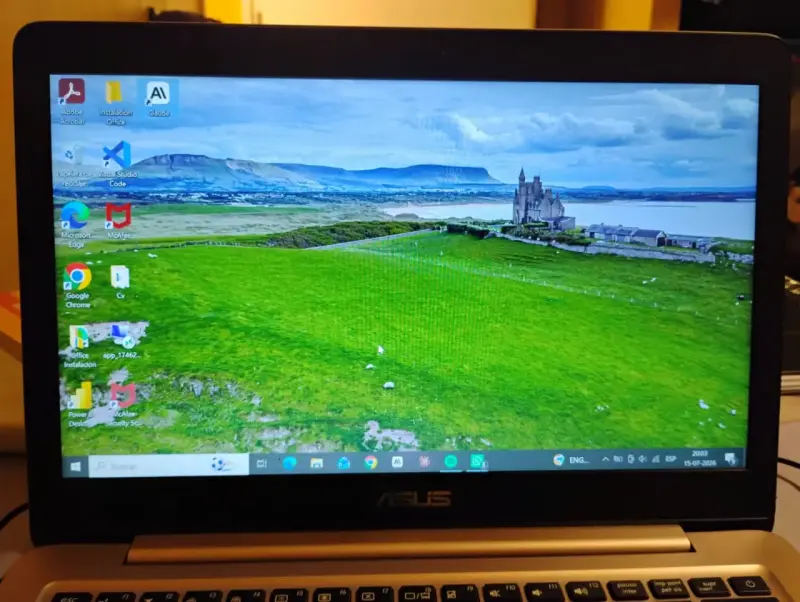Open the green circular taskbar app
Viewport: 800px width, 602px height.
tap(451, 462)
